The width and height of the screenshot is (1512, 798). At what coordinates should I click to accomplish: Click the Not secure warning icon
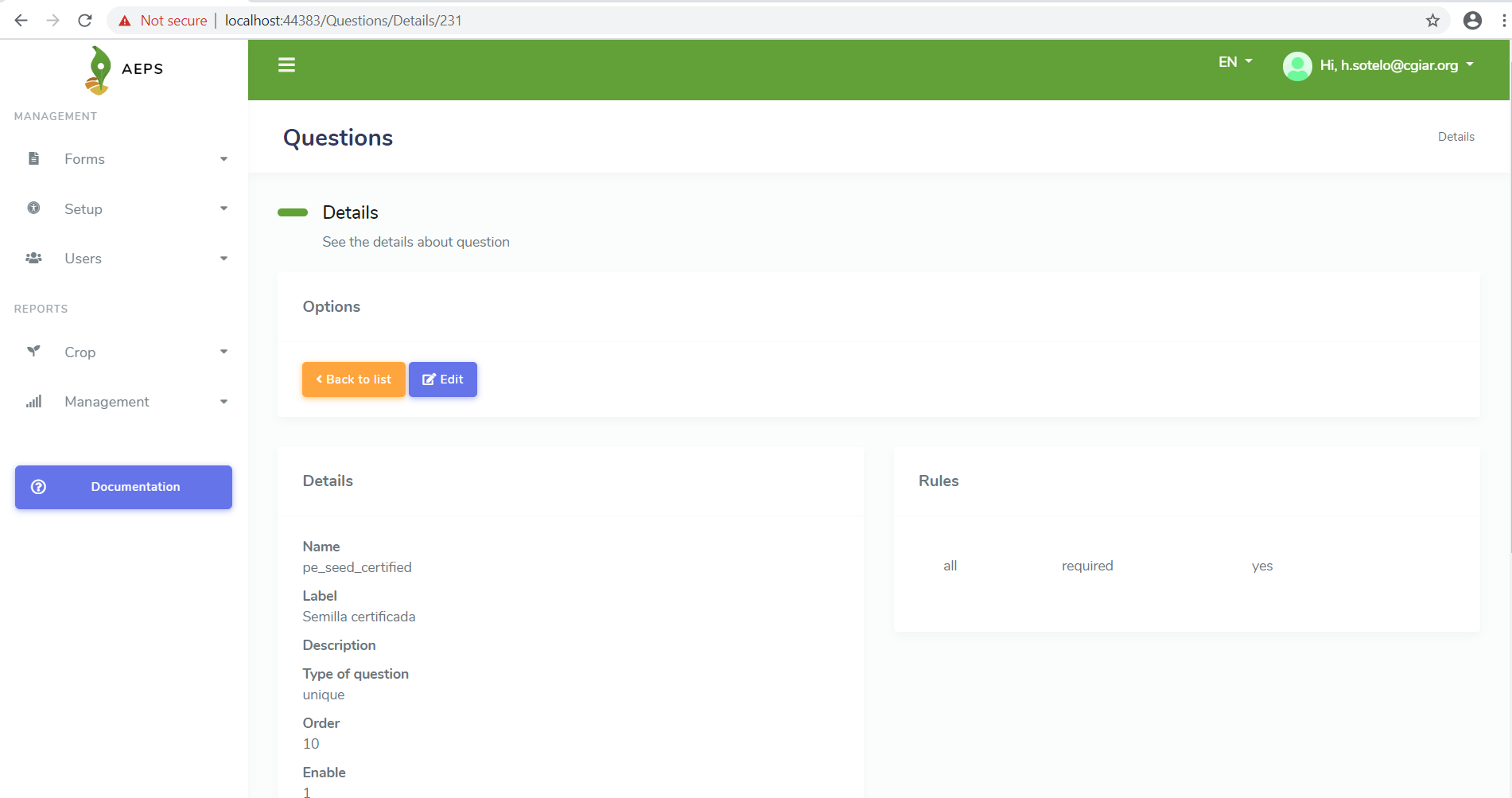point(125,21)
